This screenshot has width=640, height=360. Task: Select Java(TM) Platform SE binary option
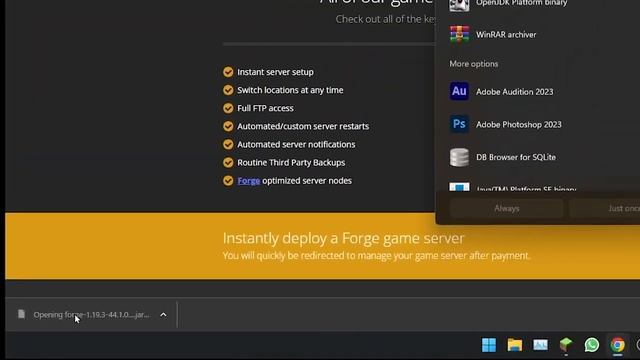tap(544, 187)
